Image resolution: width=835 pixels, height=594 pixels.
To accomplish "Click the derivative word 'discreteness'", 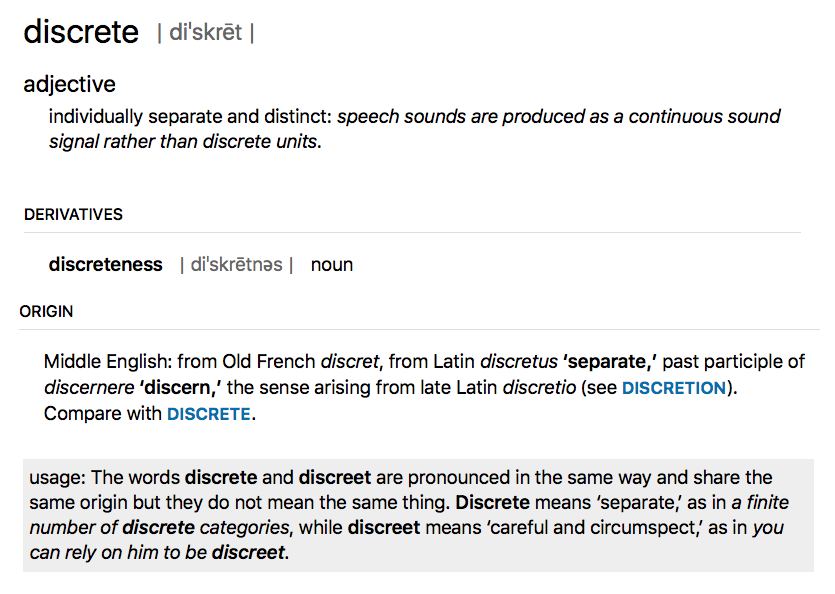I will [105, 265].
